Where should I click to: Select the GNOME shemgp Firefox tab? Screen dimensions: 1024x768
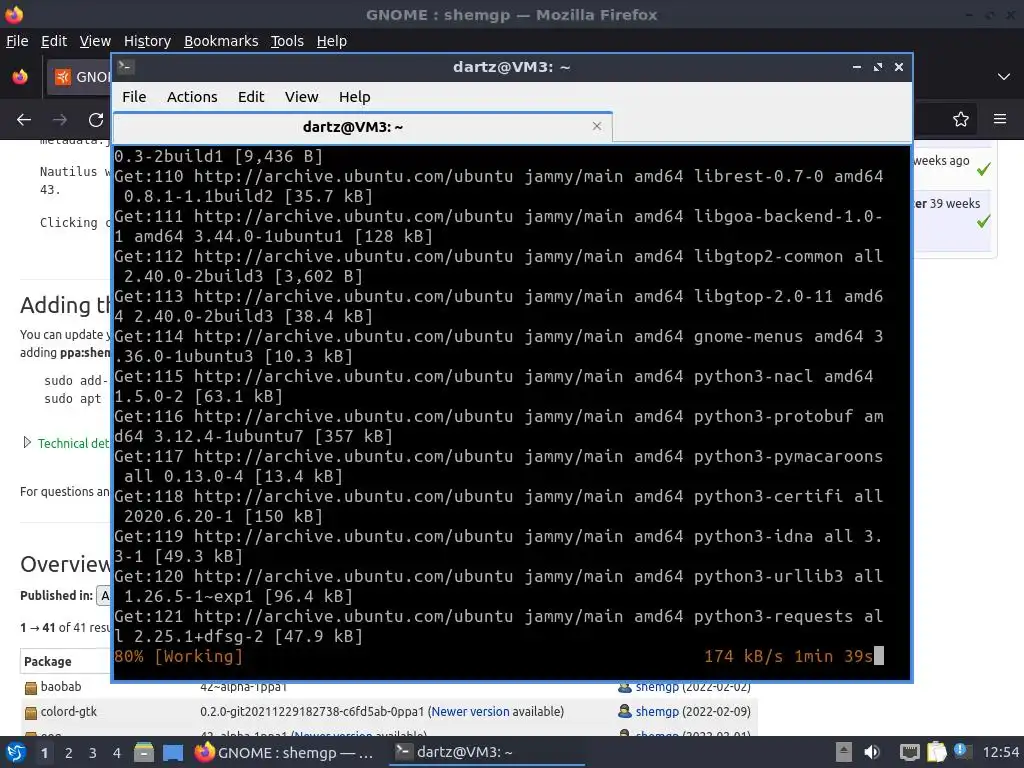(x=78, y=77)
